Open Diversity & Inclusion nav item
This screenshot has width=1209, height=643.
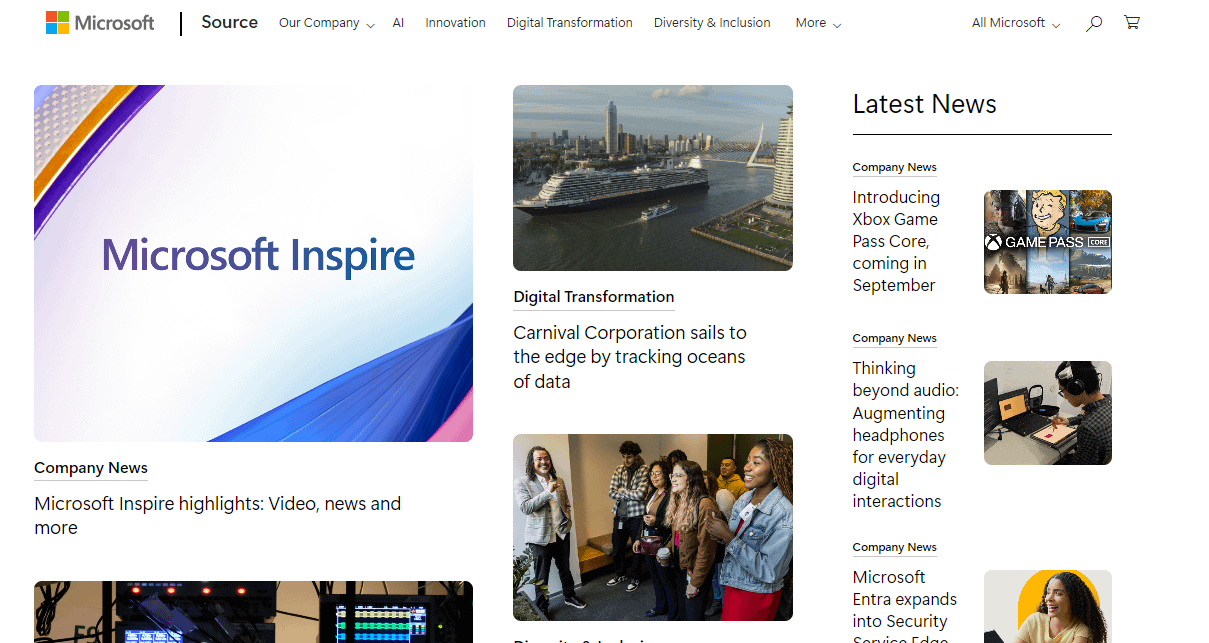712,23
